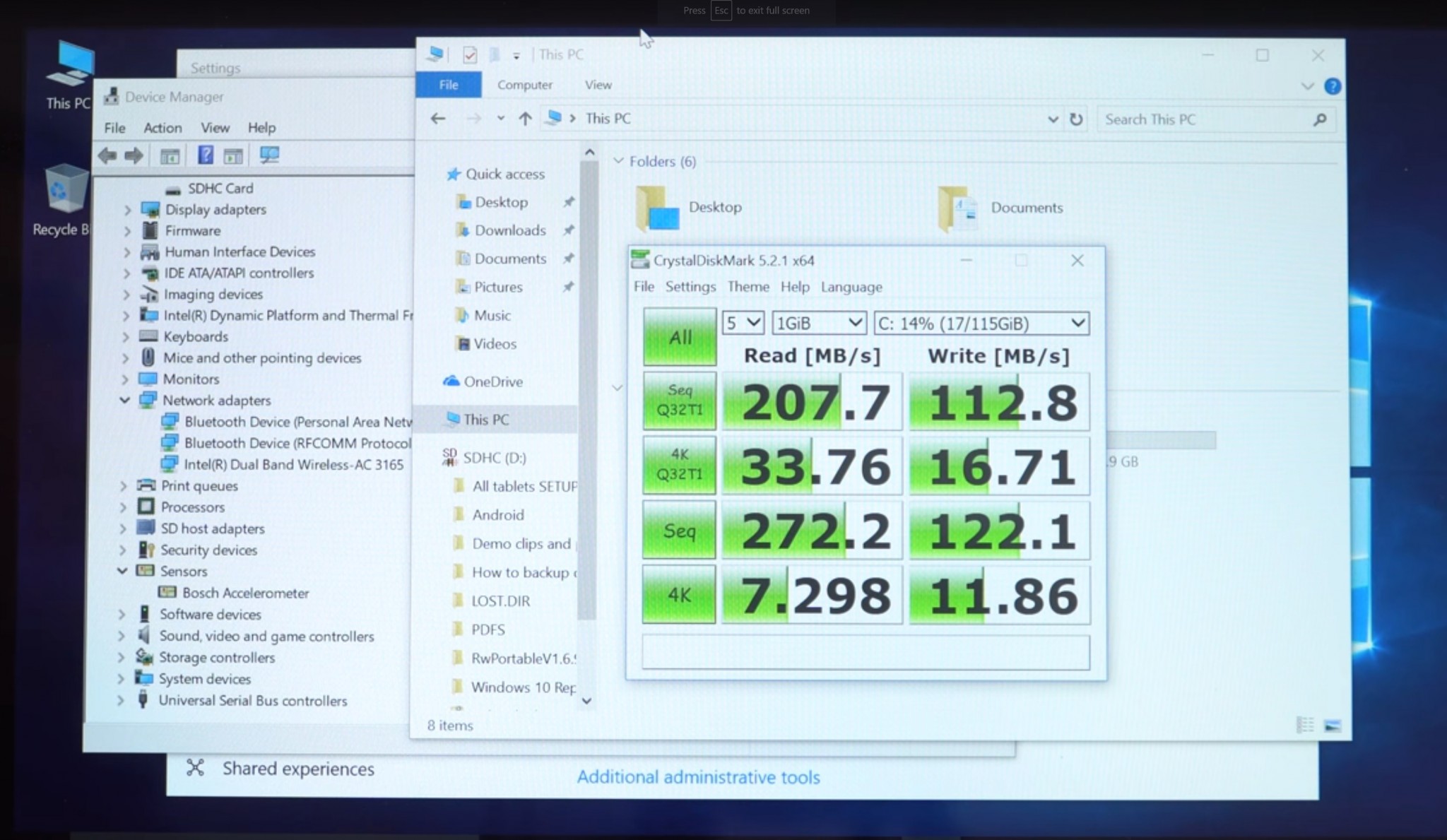Open the C: drive selection dropdown
The image size is (1447, 840).
click(981, 324)
